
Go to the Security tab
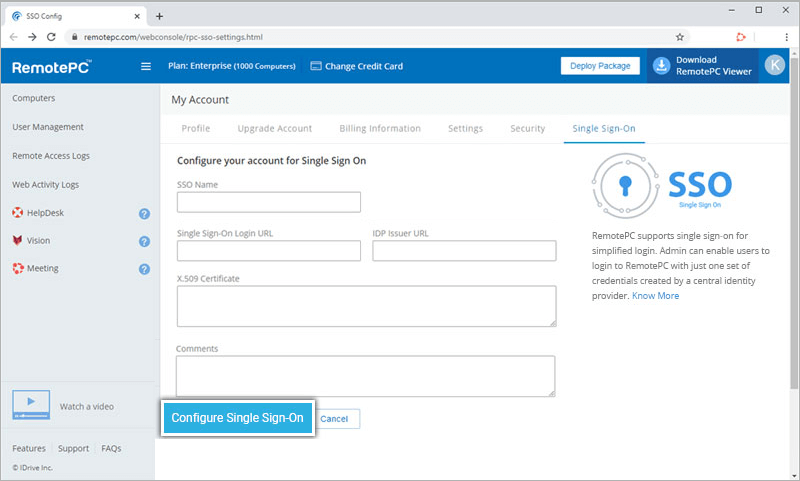(x=528, y=129)
